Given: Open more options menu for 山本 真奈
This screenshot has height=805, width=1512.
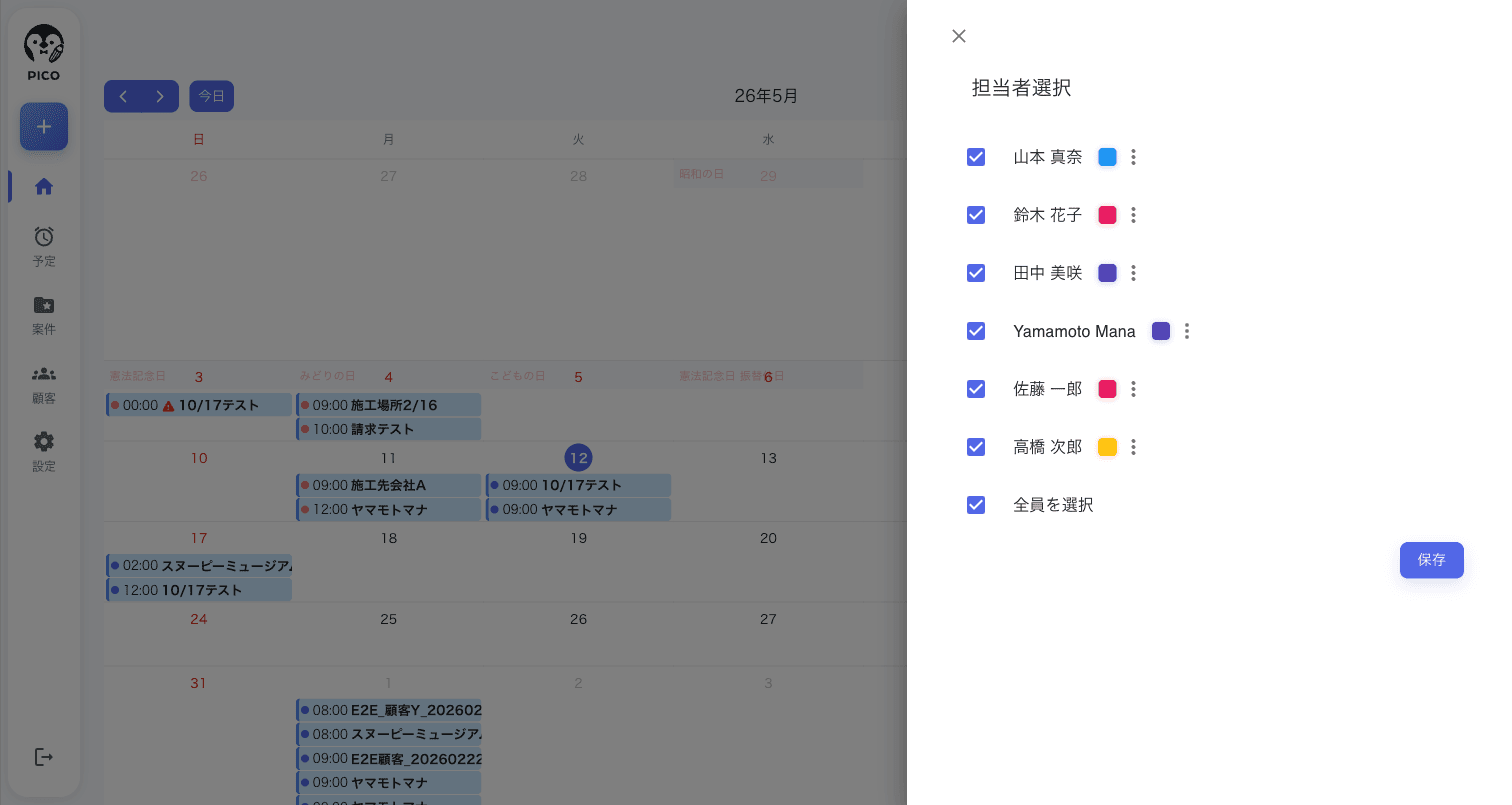Looking at the screenshot, I should coord(1133,157).
